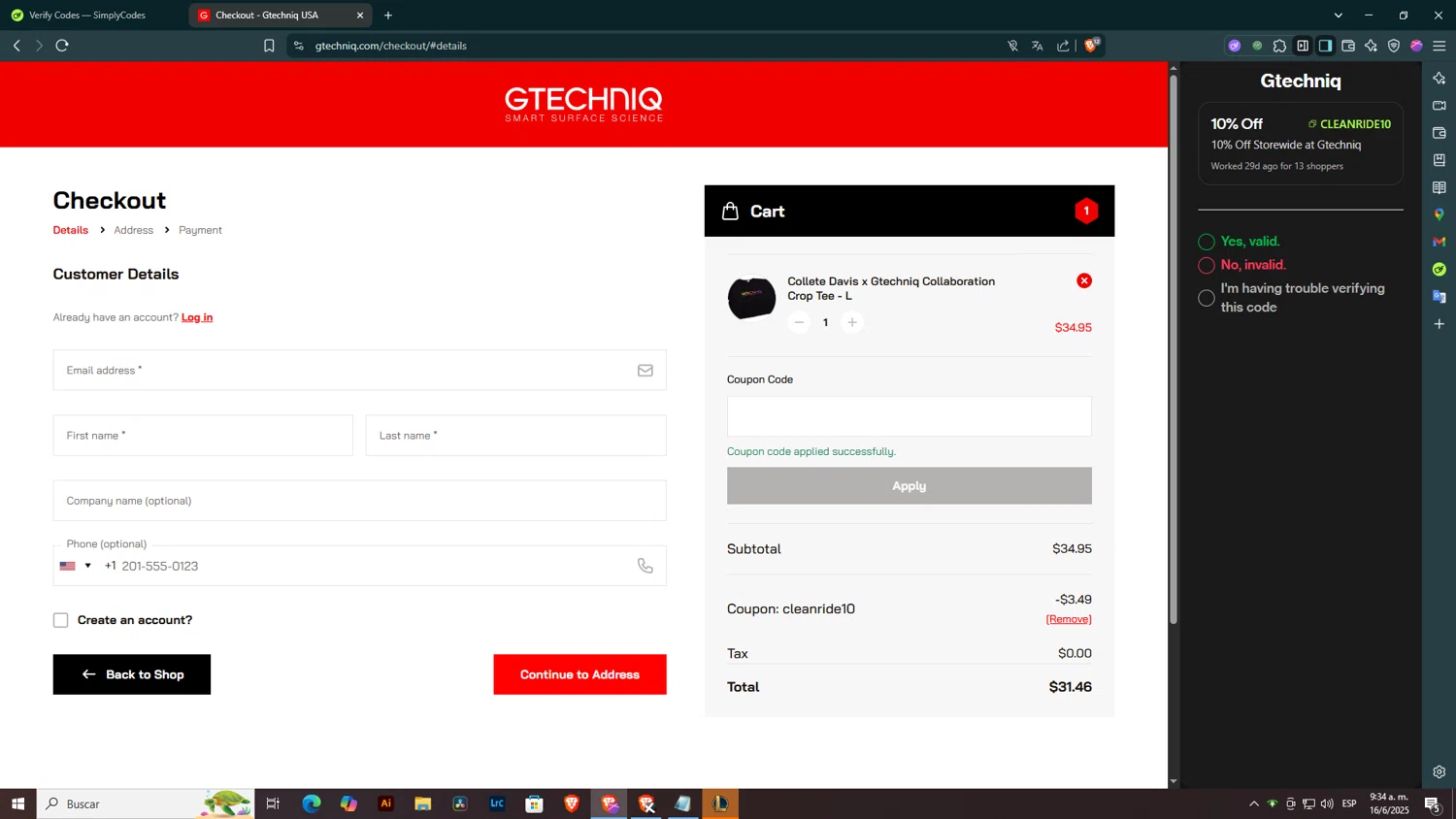1456x819 pixels.
Task: Open the tab search dropdown arrow
Action: 1339,16
